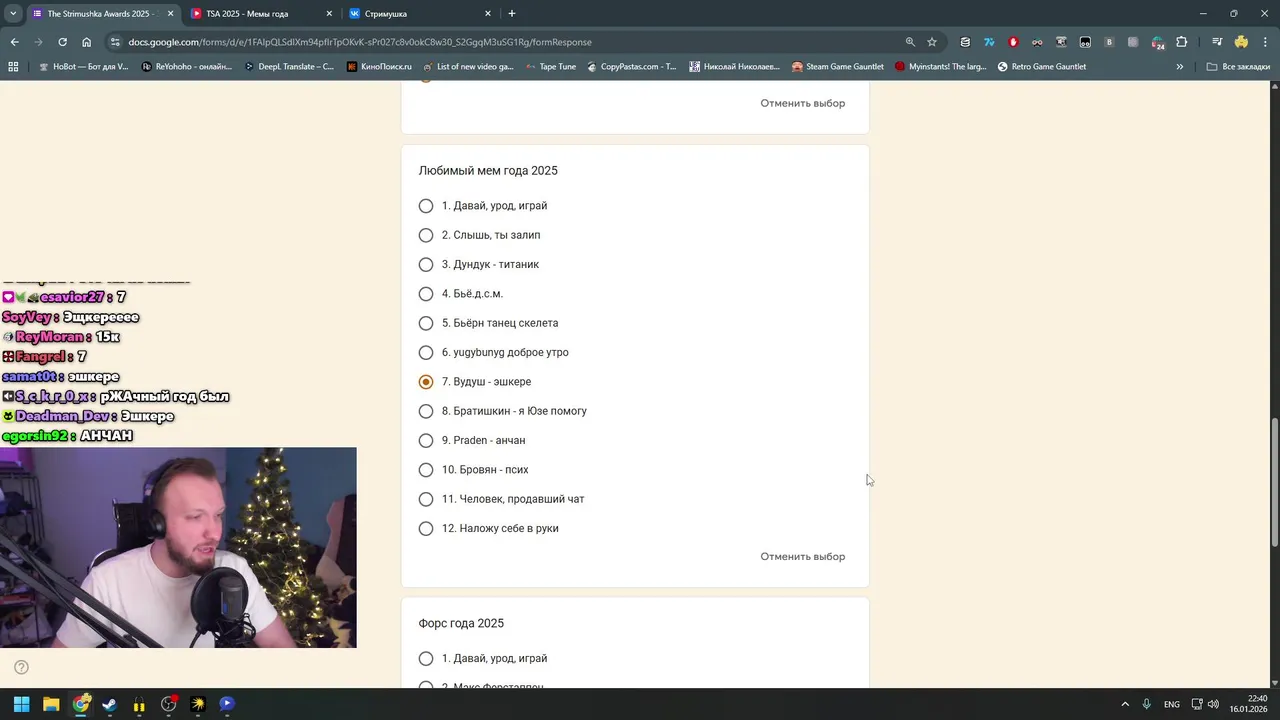
Task: Open the extension icon with badge 24
Action: click(1157, 43)
